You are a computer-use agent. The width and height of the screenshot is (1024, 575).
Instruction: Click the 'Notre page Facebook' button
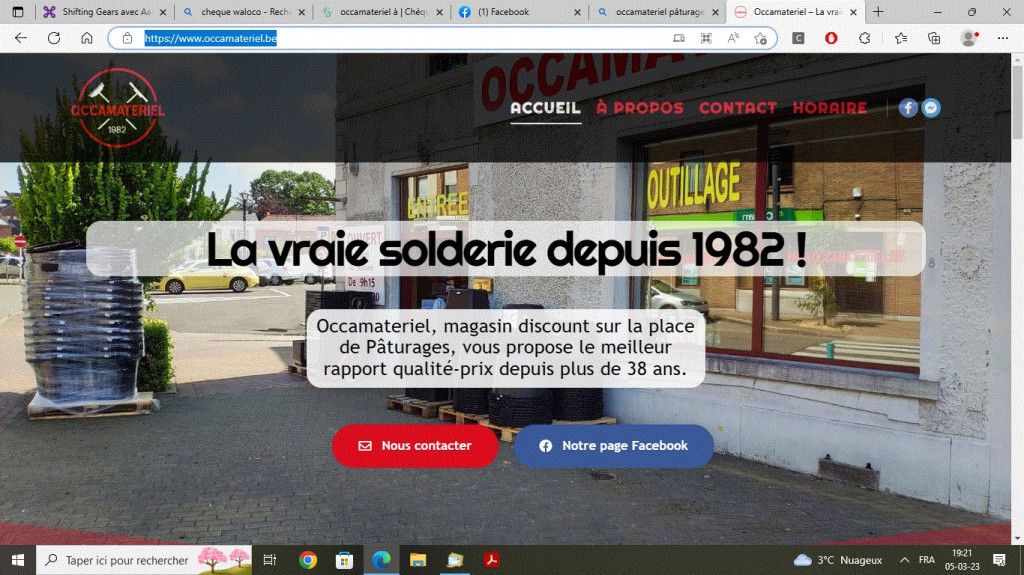point(613,446)
